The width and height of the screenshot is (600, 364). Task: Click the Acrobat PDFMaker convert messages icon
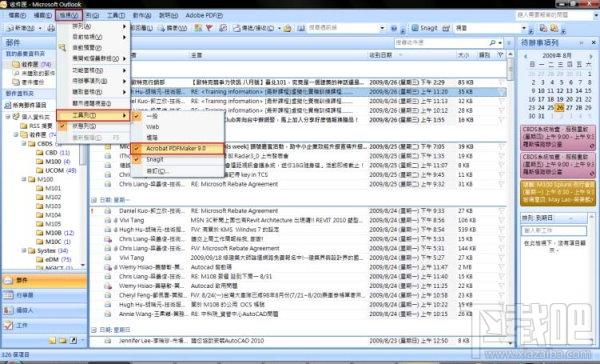tap(543, 28)
